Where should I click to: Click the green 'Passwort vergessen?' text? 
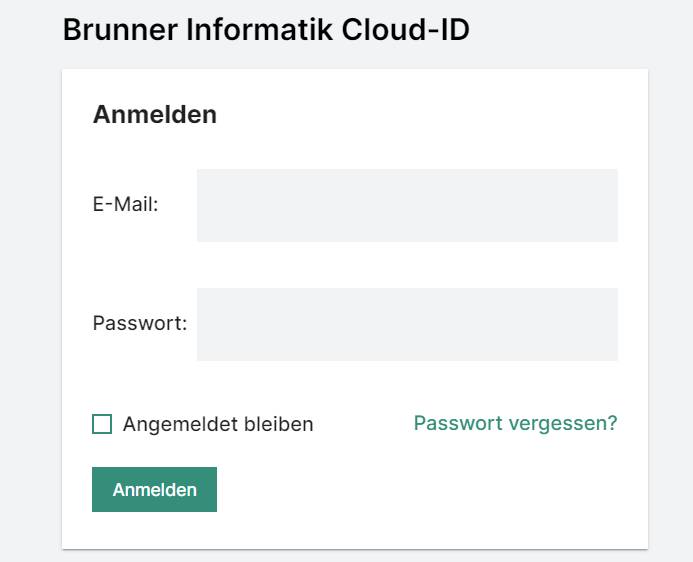(x=515, y=423)
